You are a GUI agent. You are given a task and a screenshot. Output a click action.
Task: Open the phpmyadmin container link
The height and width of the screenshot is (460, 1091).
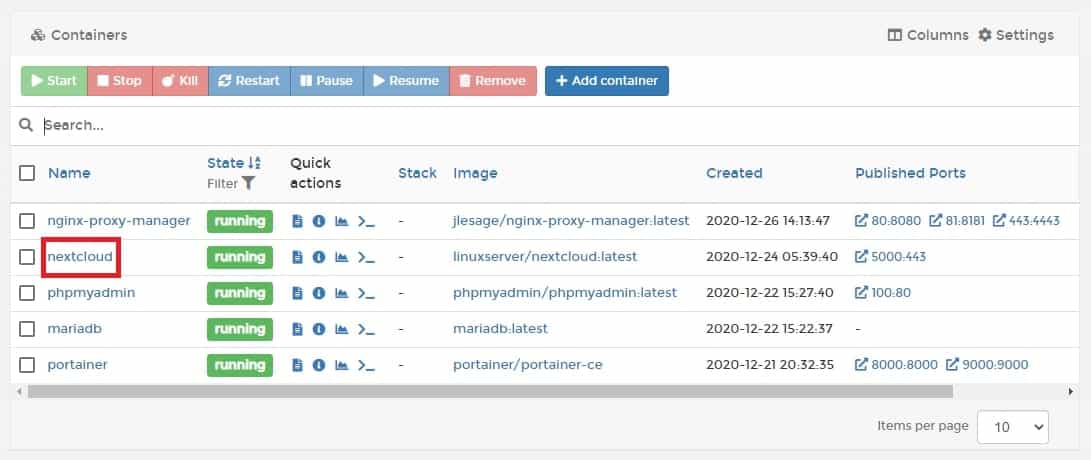(x=91, y=293)
